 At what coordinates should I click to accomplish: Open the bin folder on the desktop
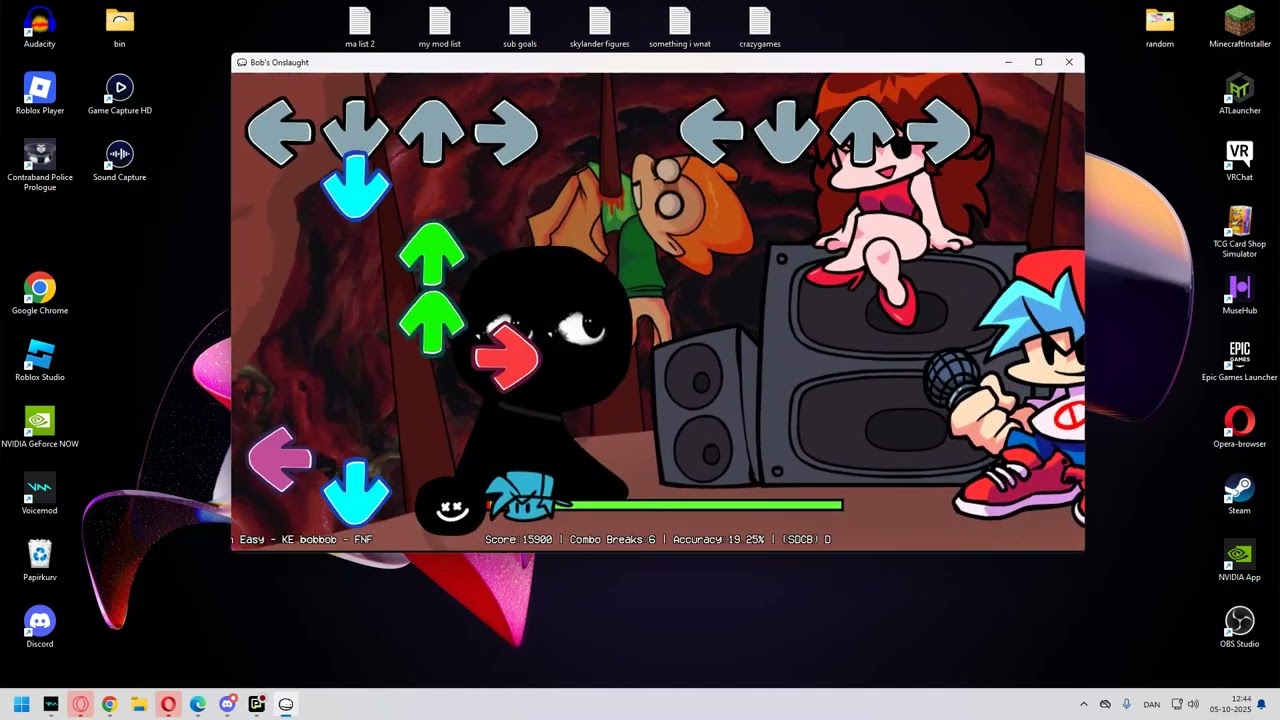point(119,27)
